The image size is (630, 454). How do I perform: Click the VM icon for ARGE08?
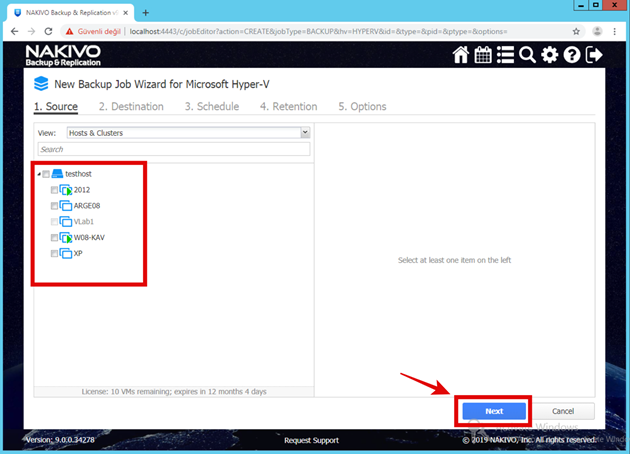click(66, 205)
